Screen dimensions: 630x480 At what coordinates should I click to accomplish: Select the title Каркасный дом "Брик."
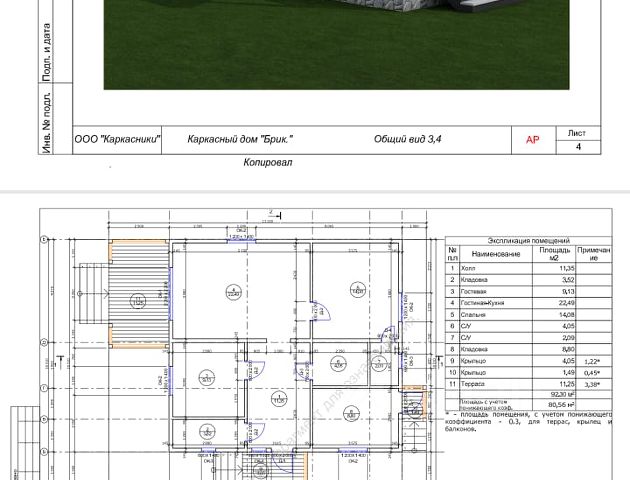click(240, 139)
